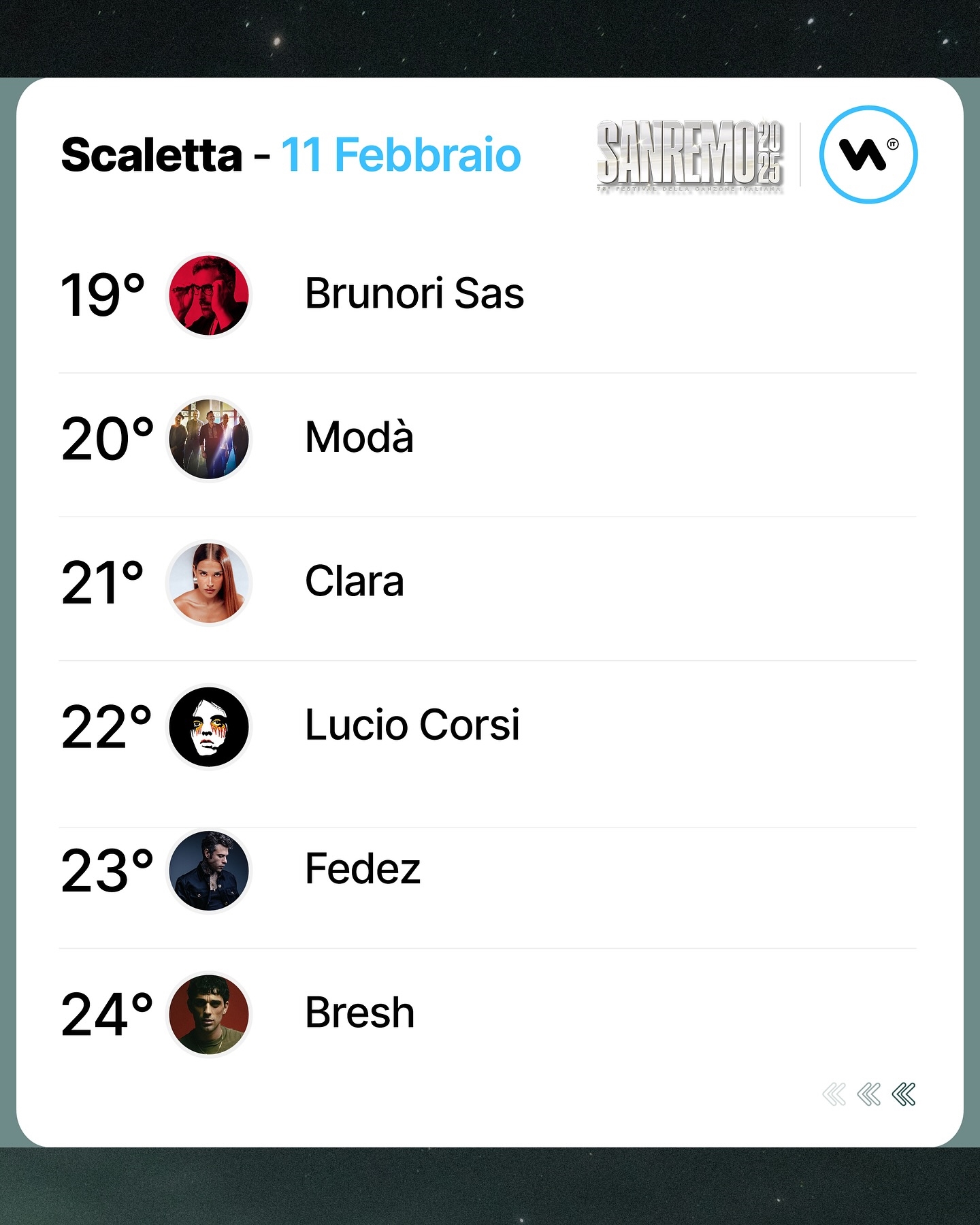Click the Modà artist name

[x=359, y=436]
